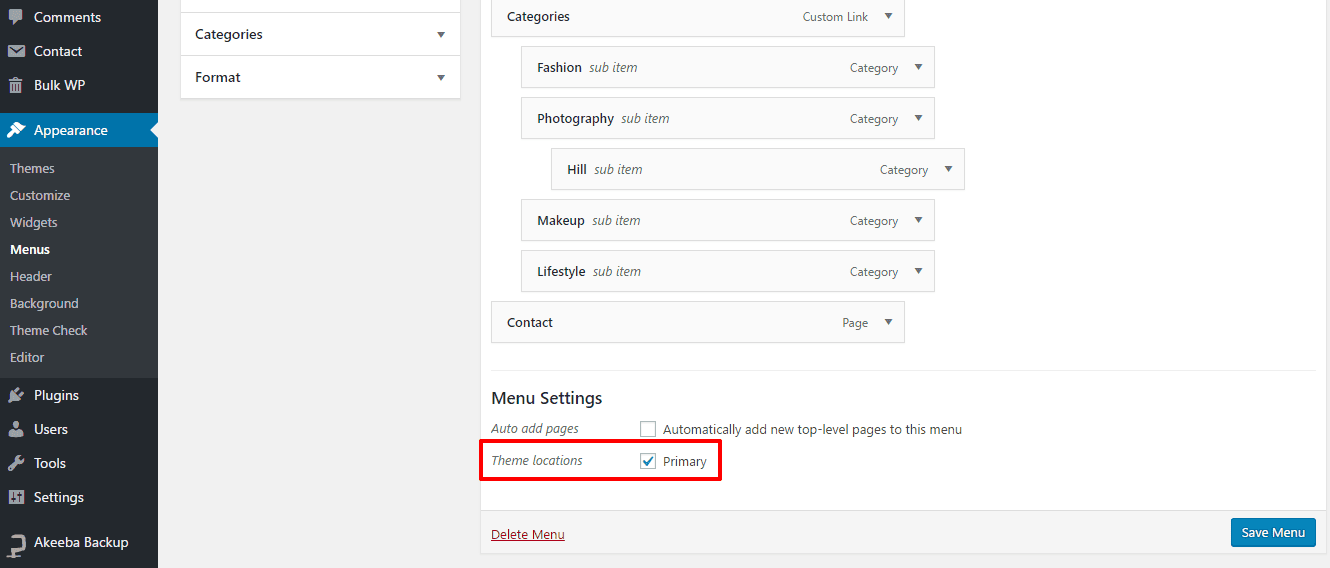Click the Akeeba Backup icon
Screen dimensions: 1330x568
click(x=16, y=543)
